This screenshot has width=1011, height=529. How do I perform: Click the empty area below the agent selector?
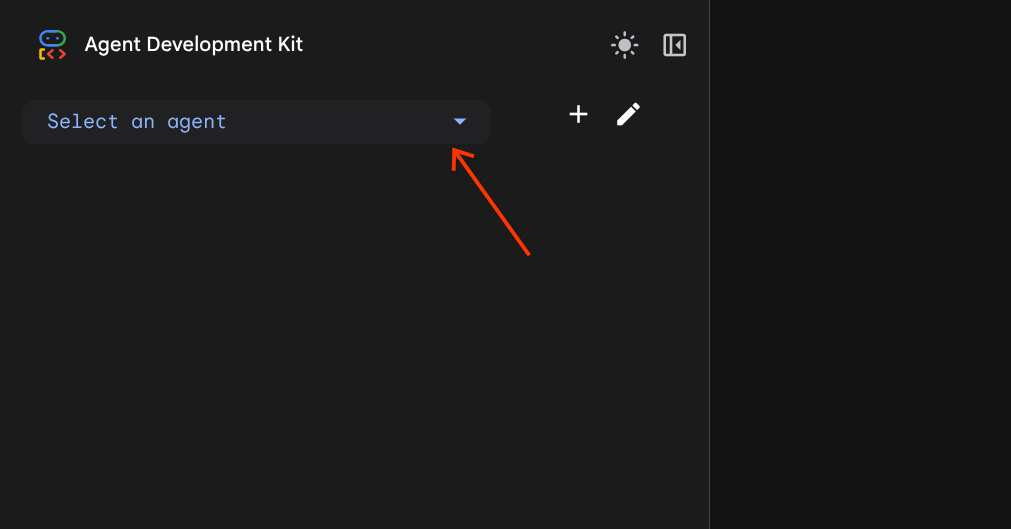coord(300,350)
